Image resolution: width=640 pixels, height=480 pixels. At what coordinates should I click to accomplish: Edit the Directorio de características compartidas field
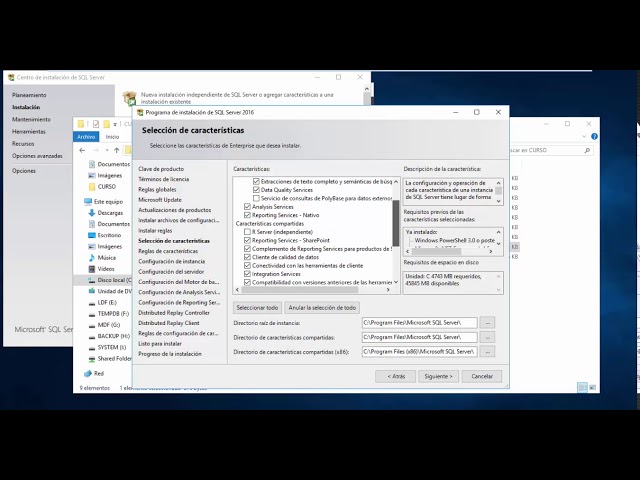click(420, 337)
